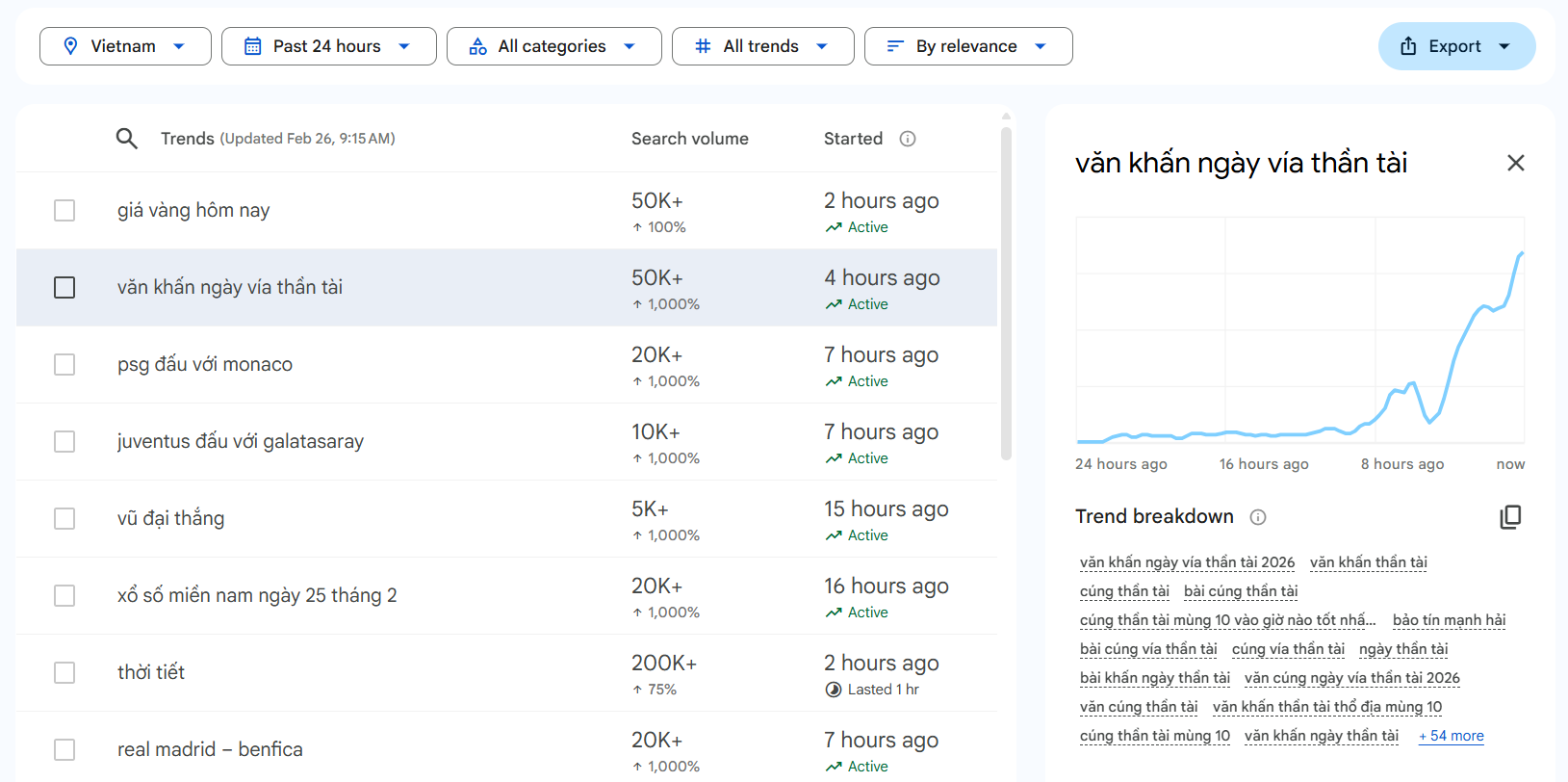Check the box for giá vàng hôm nay
Image resolution: width=1568 pixels, height=782 pixels.
coord(64,210)
